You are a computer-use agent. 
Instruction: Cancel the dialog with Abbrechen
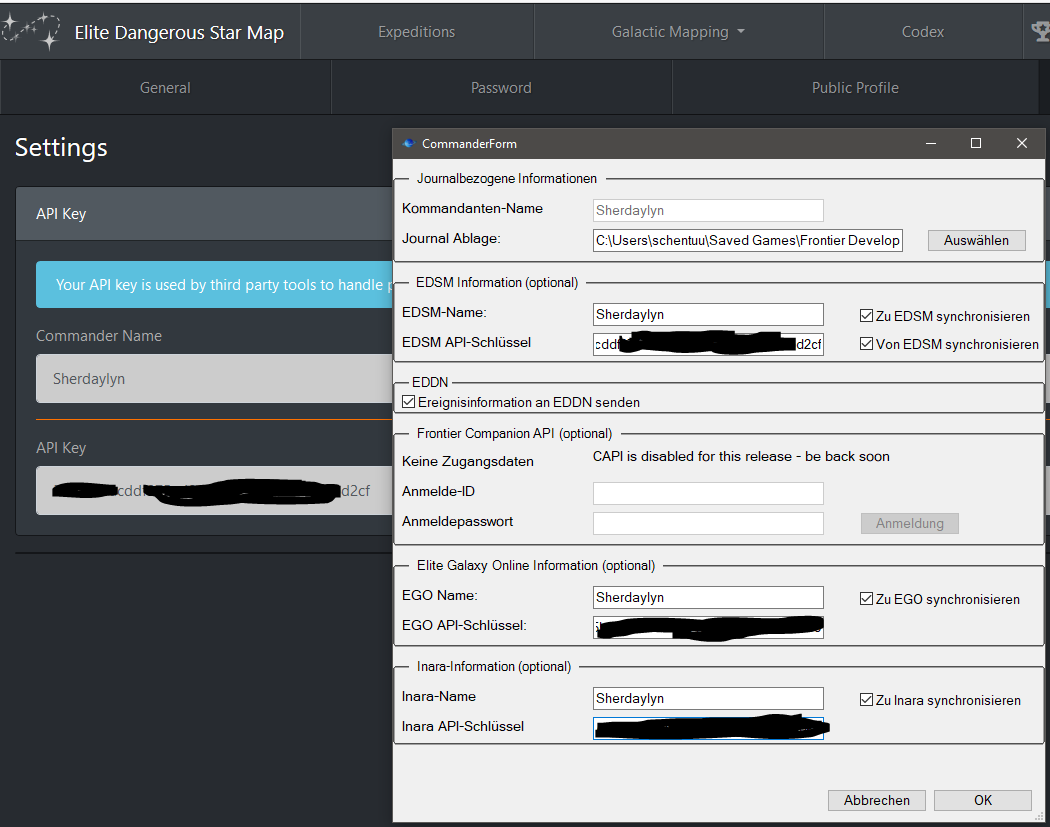877,800
